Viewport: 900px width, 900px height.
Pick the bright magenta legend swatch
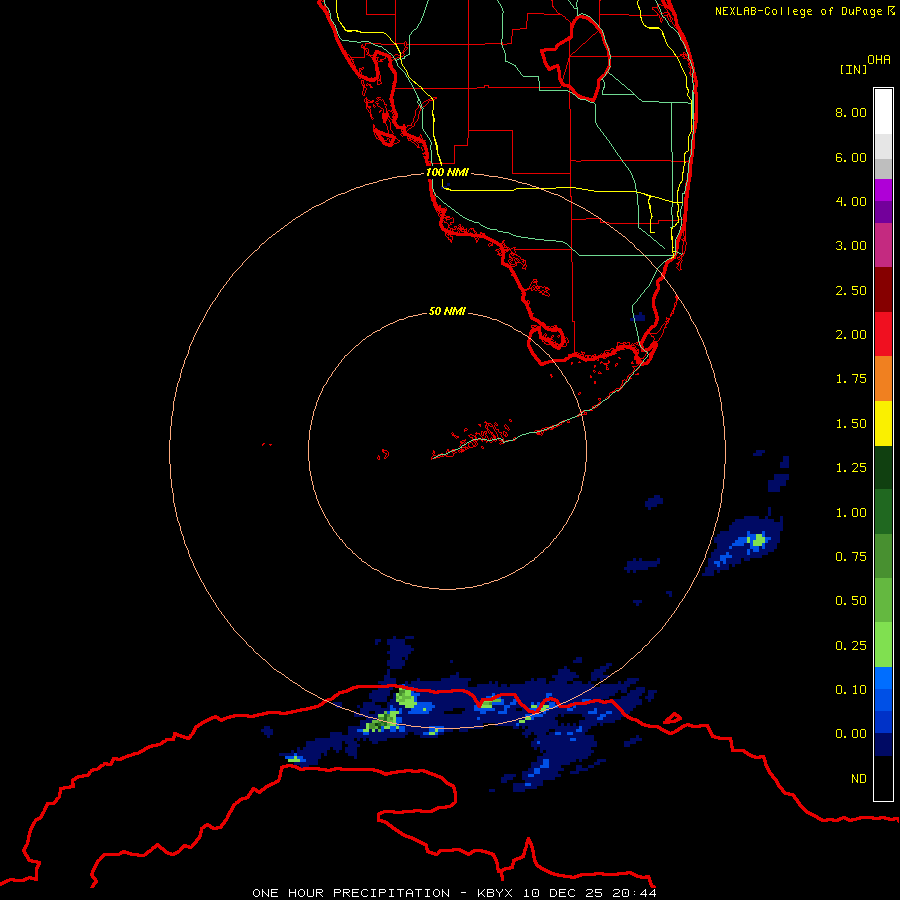coord(883,190)
